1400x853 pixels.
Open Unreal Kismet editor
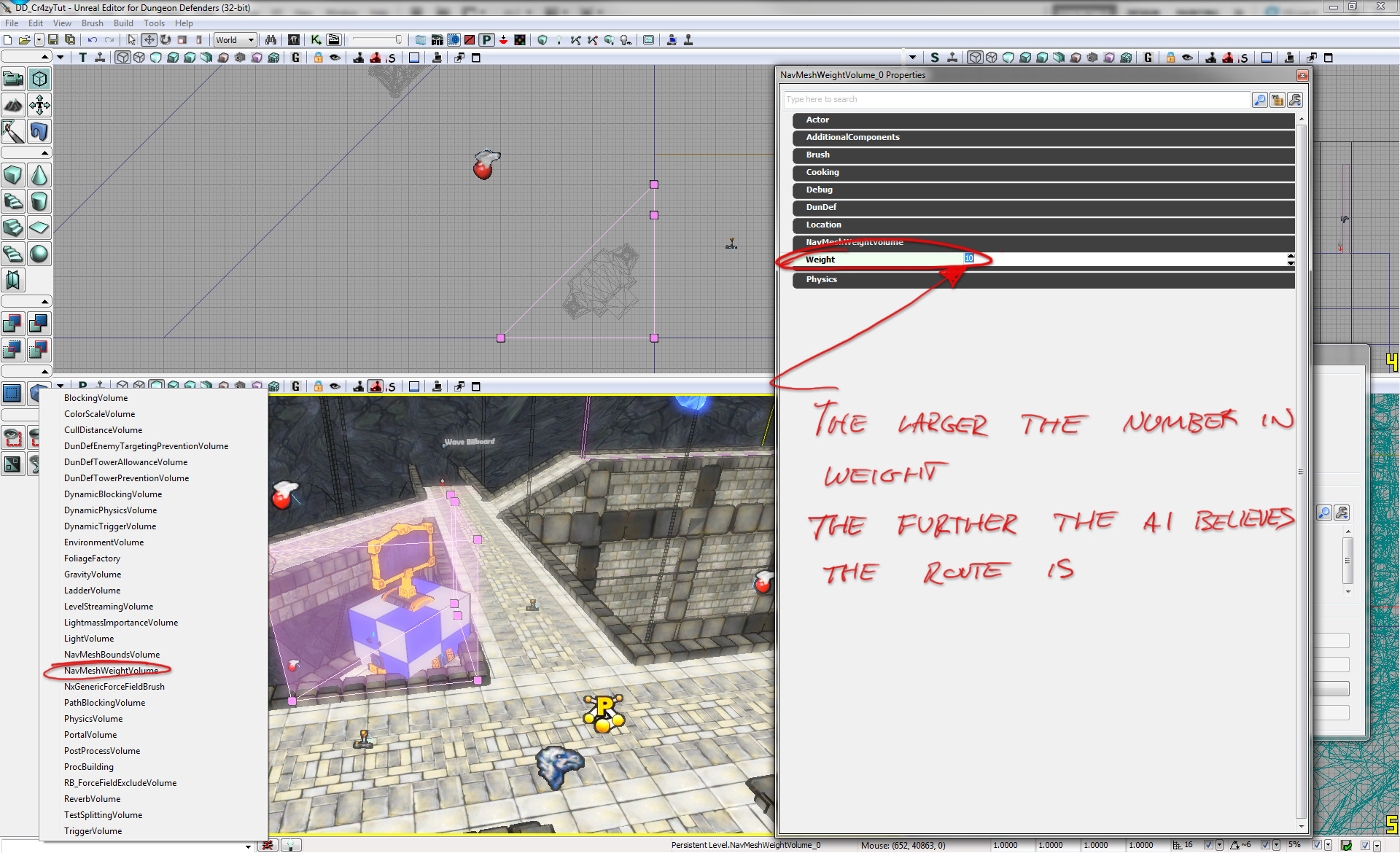point(316,40)
